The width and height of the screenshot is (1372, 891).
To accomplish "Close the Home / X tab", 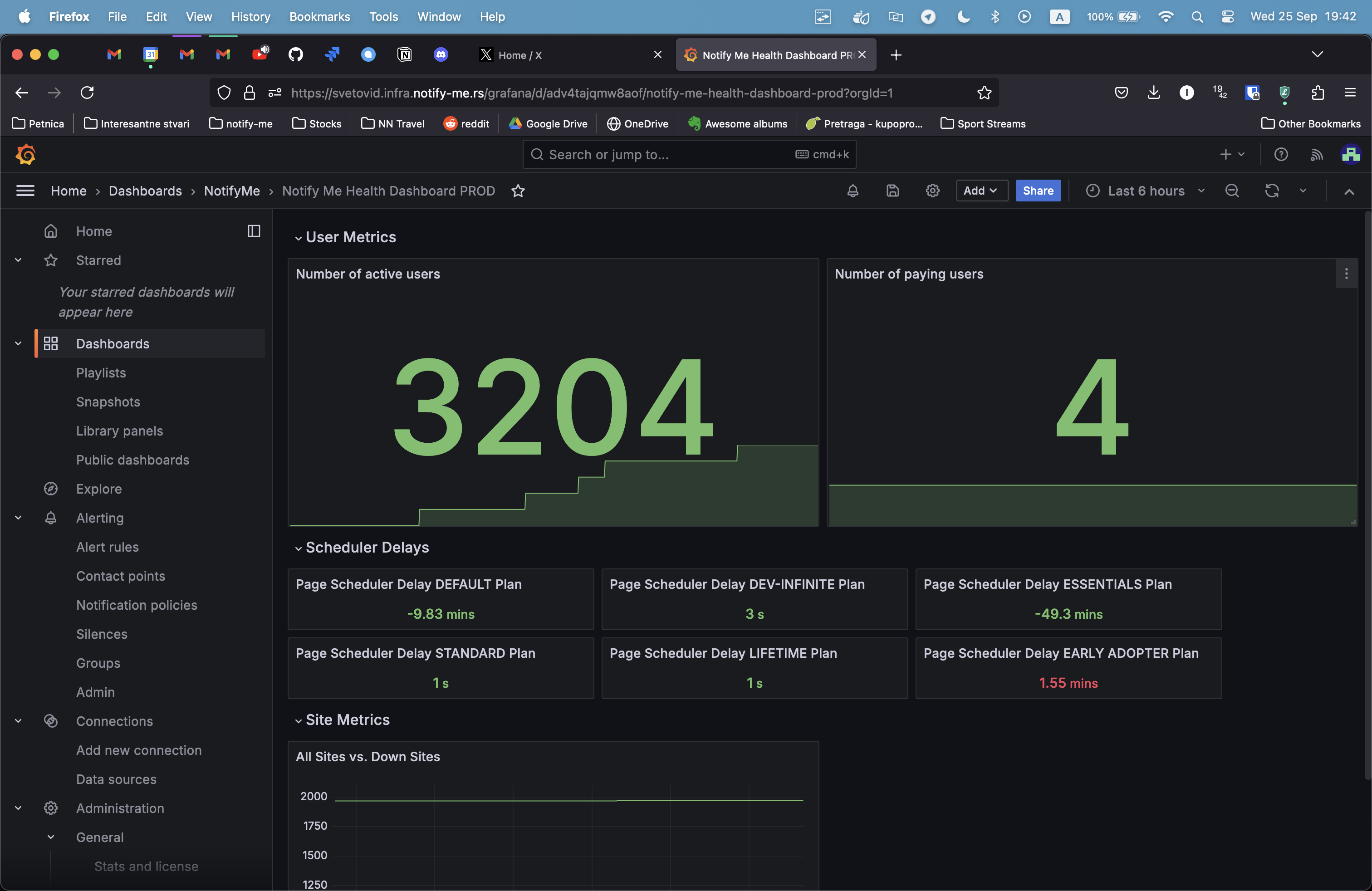I will pos(657,55).
